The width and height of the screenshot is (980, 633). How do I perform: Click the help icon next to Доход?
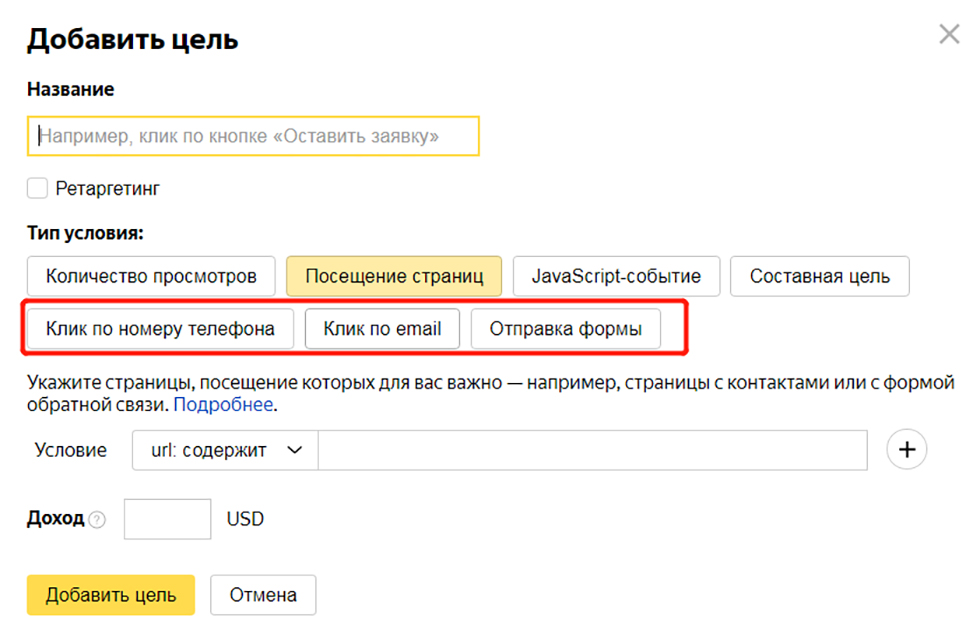[96, 520]
